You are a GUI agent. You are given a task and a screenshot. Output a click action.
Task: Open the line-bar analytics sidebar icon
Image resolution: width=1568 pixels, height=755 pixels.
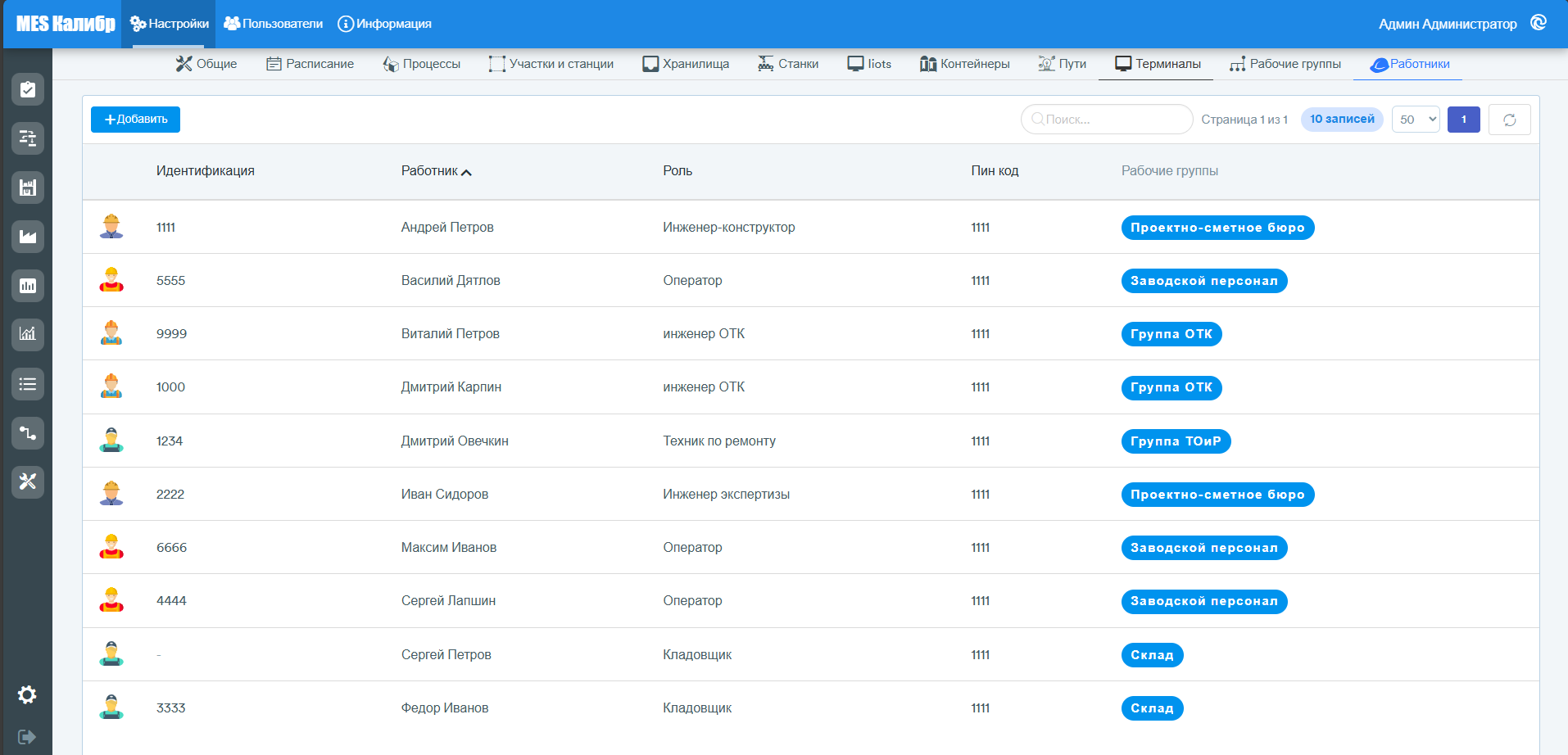[x=28, y=334]
